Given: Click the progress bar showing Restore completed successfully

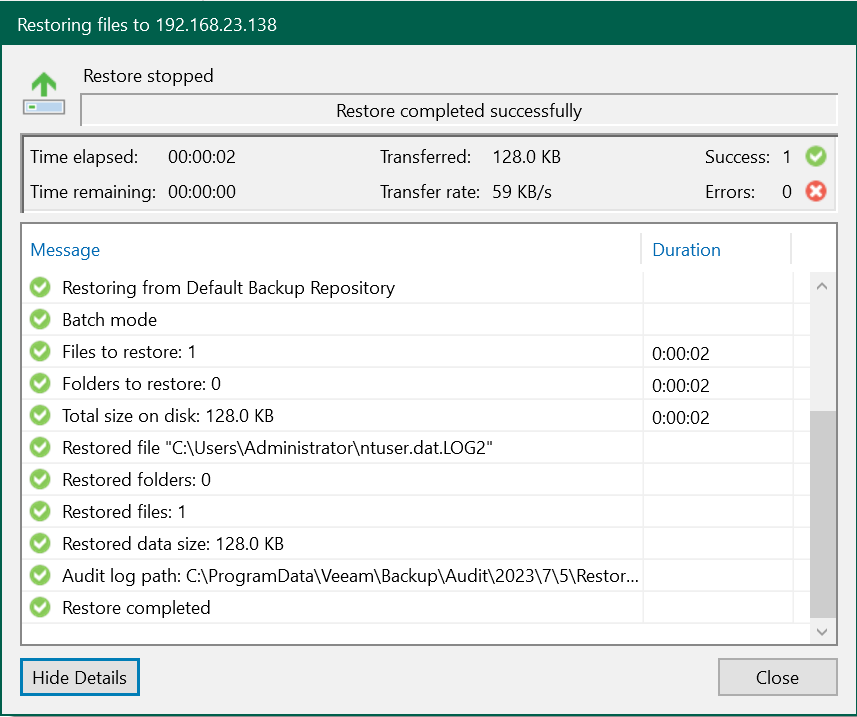Looking at the screenshot, I should click(459, 110).
